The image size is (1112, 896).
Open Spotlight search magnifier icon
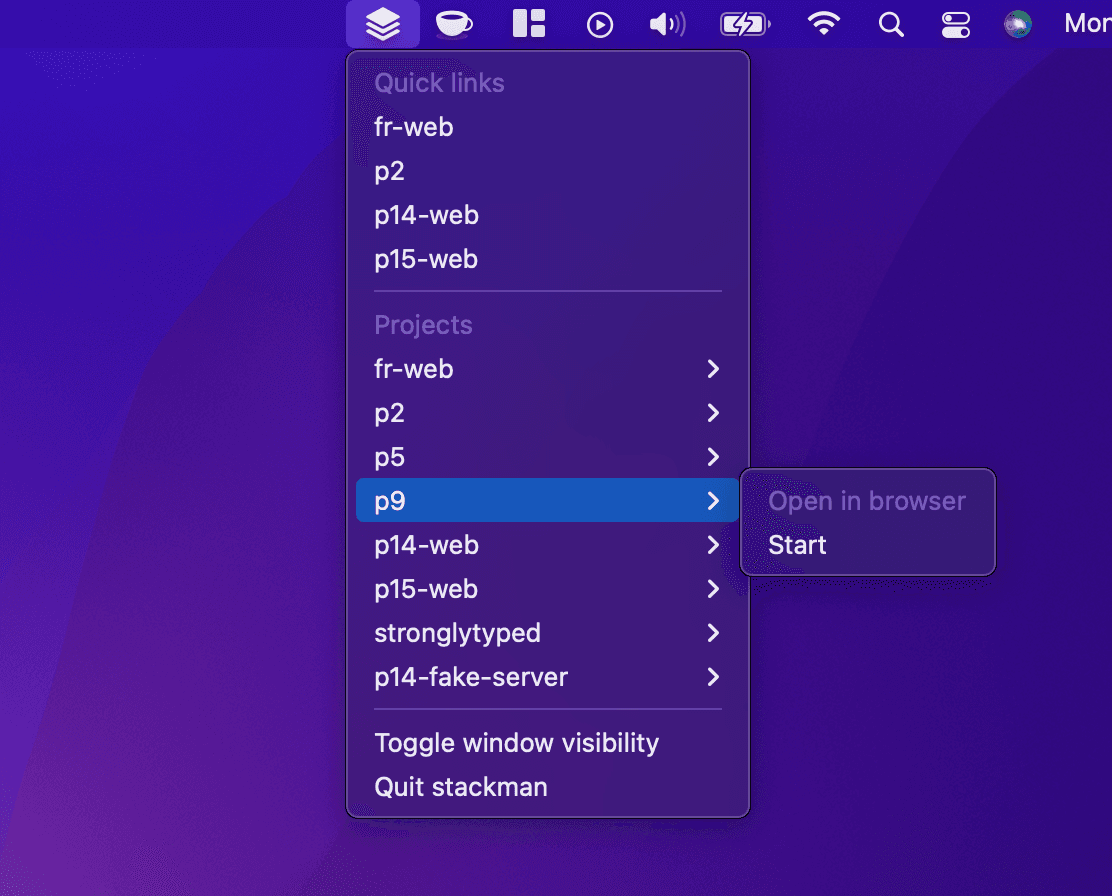(x=891, y=25)
